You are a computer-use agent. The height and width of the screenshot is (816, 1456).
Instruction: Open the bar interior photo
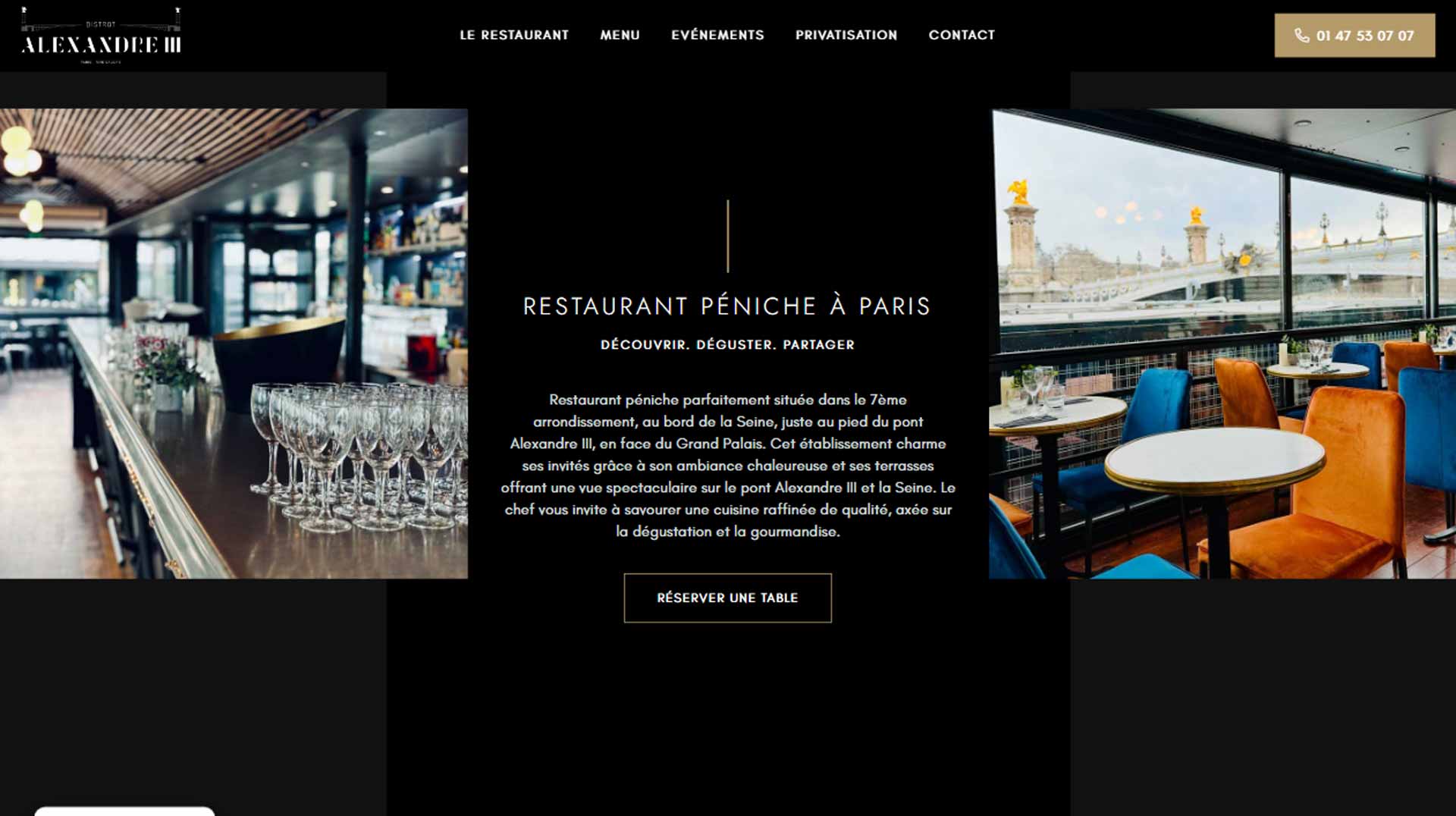(x=234, y=344)
